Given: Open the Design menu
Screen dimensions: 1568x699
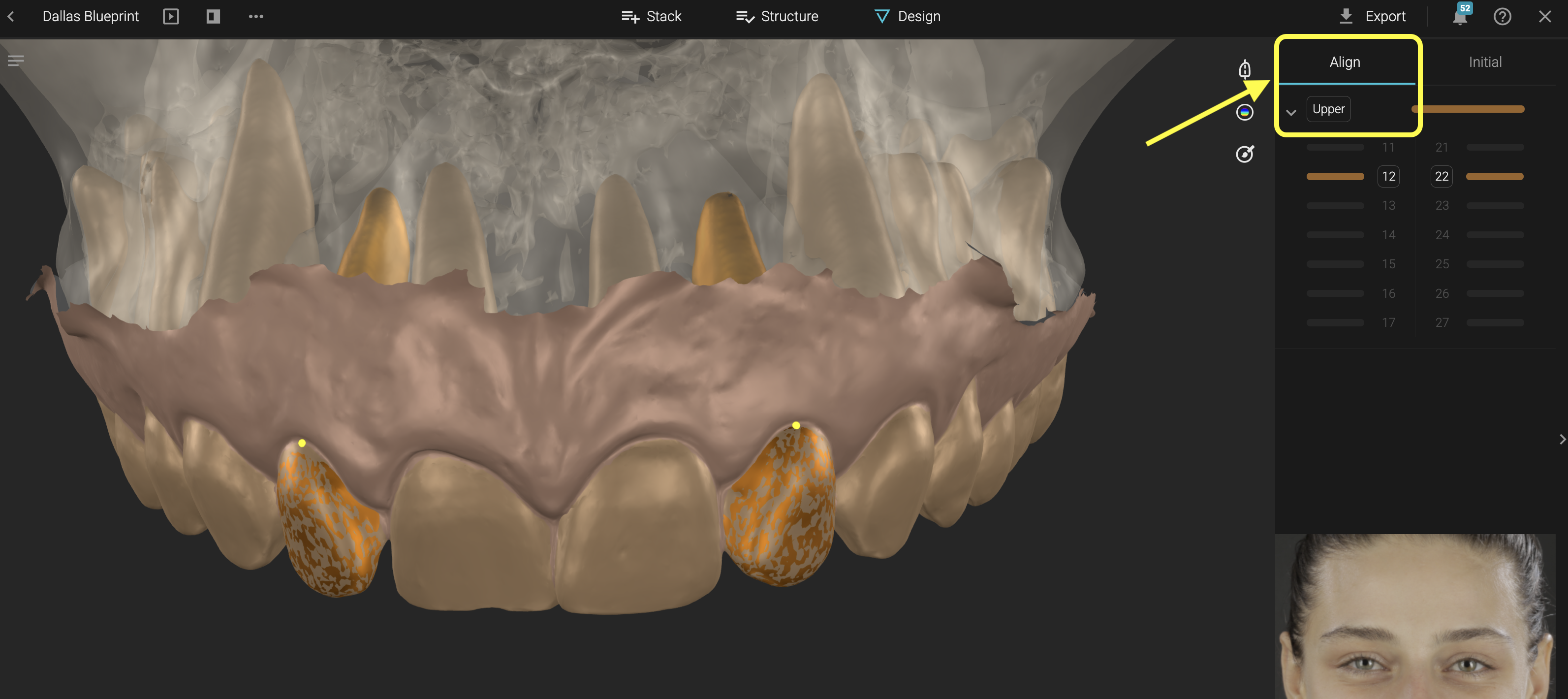Looking at the screenshot, I should tap(907, 16).
